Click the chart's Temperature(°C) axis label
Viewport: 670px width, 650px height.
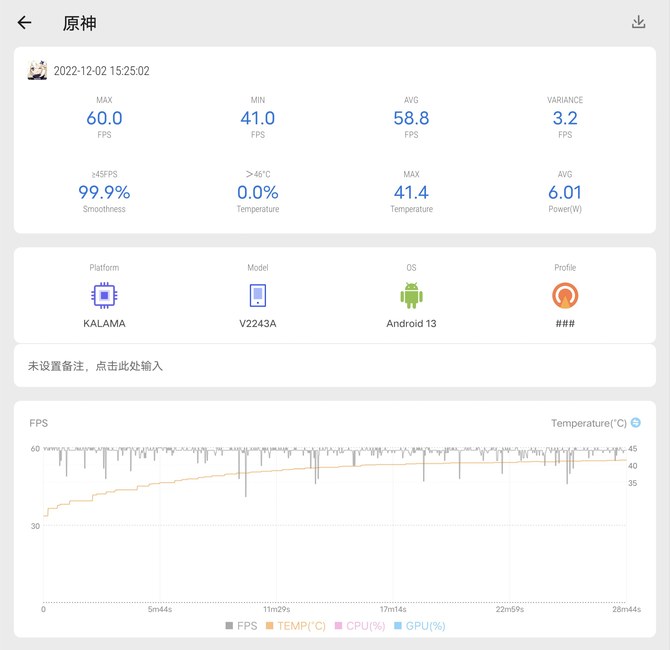[x=589, y=423]
